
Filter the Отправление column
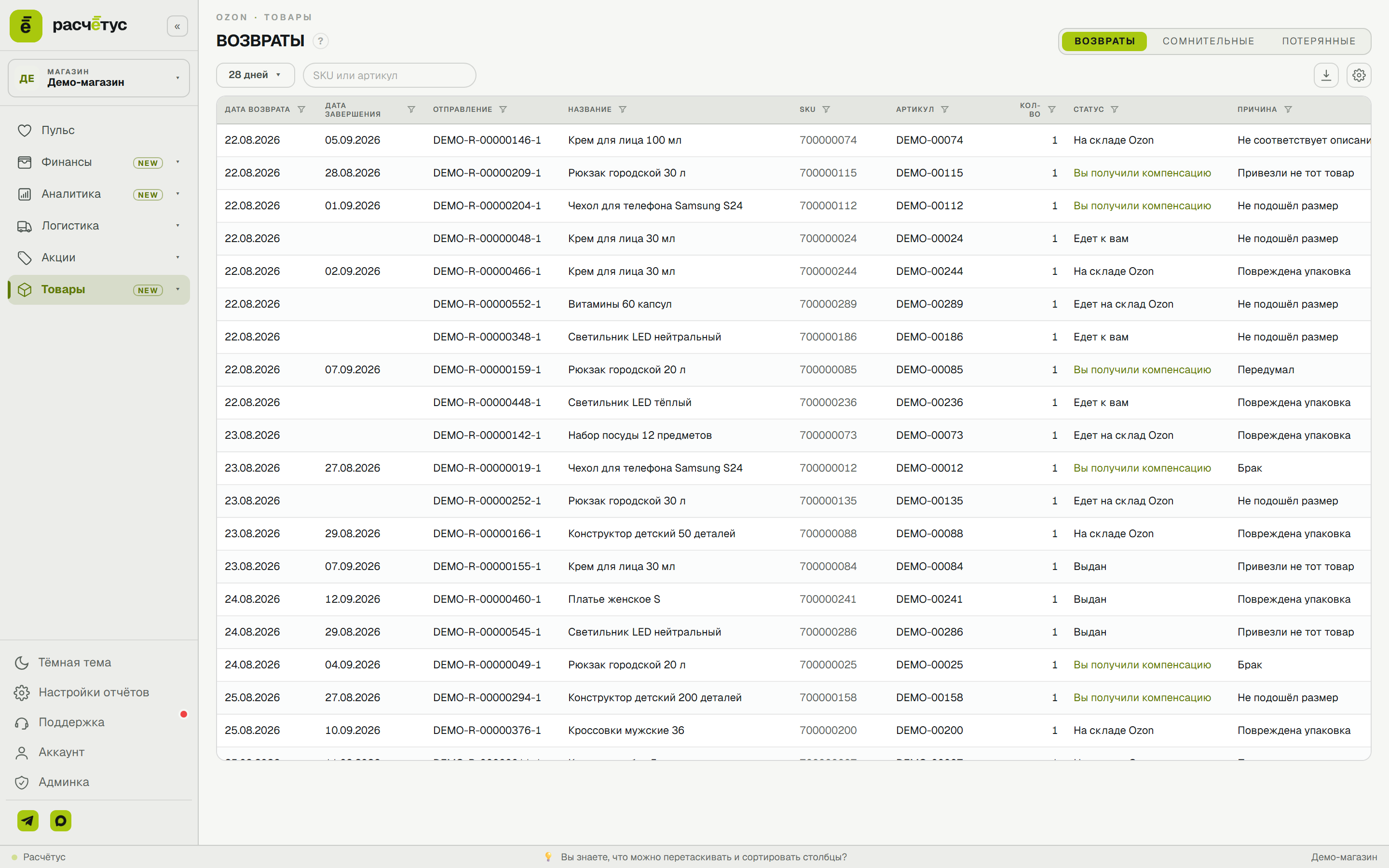[503, 109]
